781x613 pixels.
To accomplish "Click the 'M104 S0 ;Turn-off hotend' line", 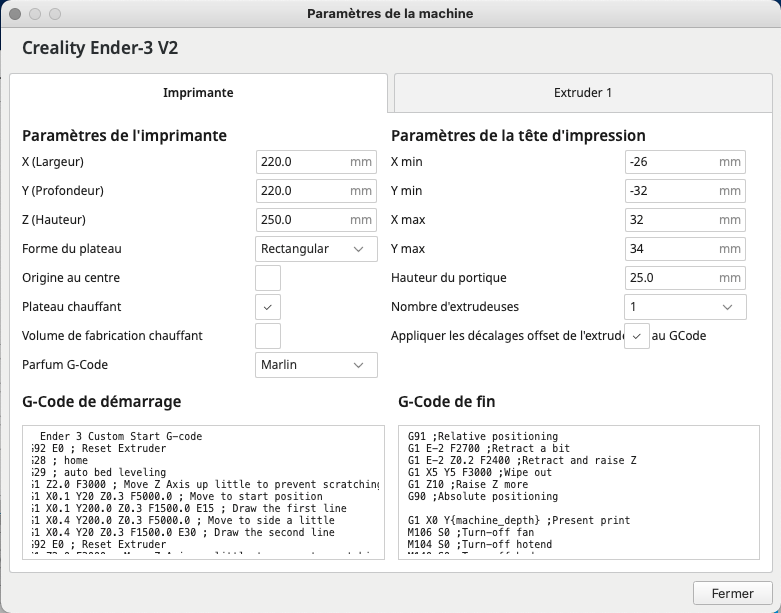I will (x=480, y=544).
